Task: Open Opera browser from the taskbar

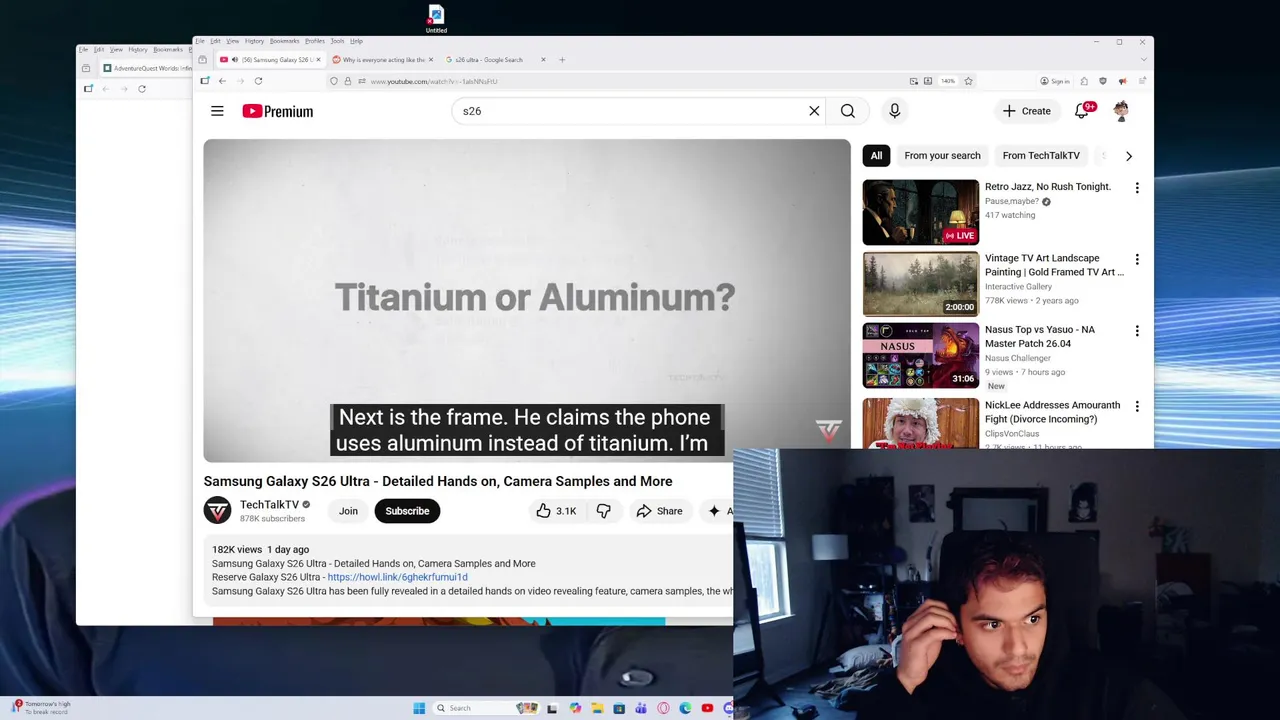Action: coord(663,708)
